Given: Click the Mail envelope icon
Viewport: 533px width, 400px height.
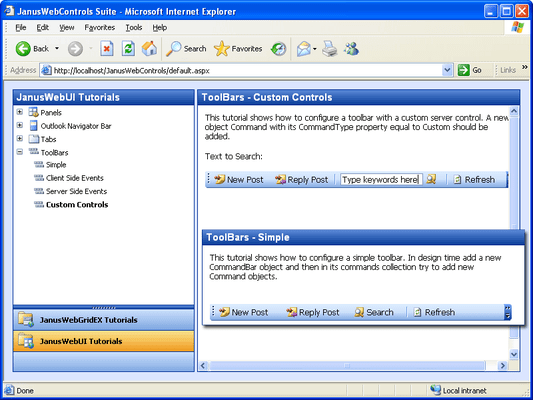Looking at the screenshot, I should tap(304, 49).
